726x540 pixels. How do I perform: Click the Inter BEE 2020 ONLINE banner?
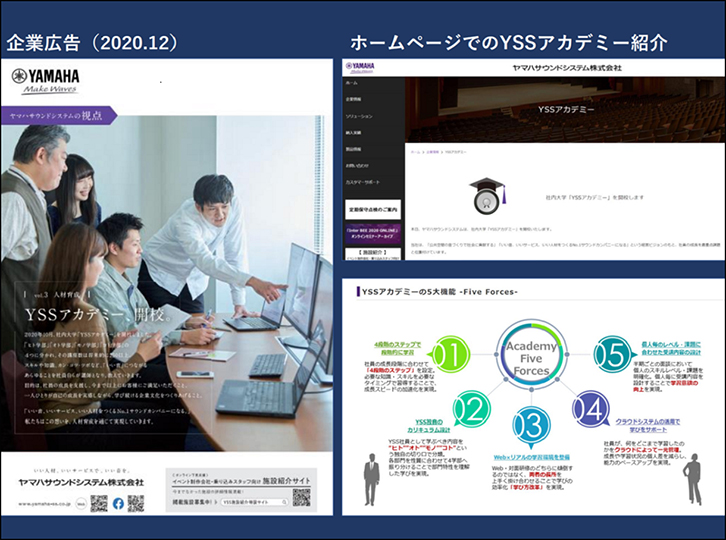[373, 233]
